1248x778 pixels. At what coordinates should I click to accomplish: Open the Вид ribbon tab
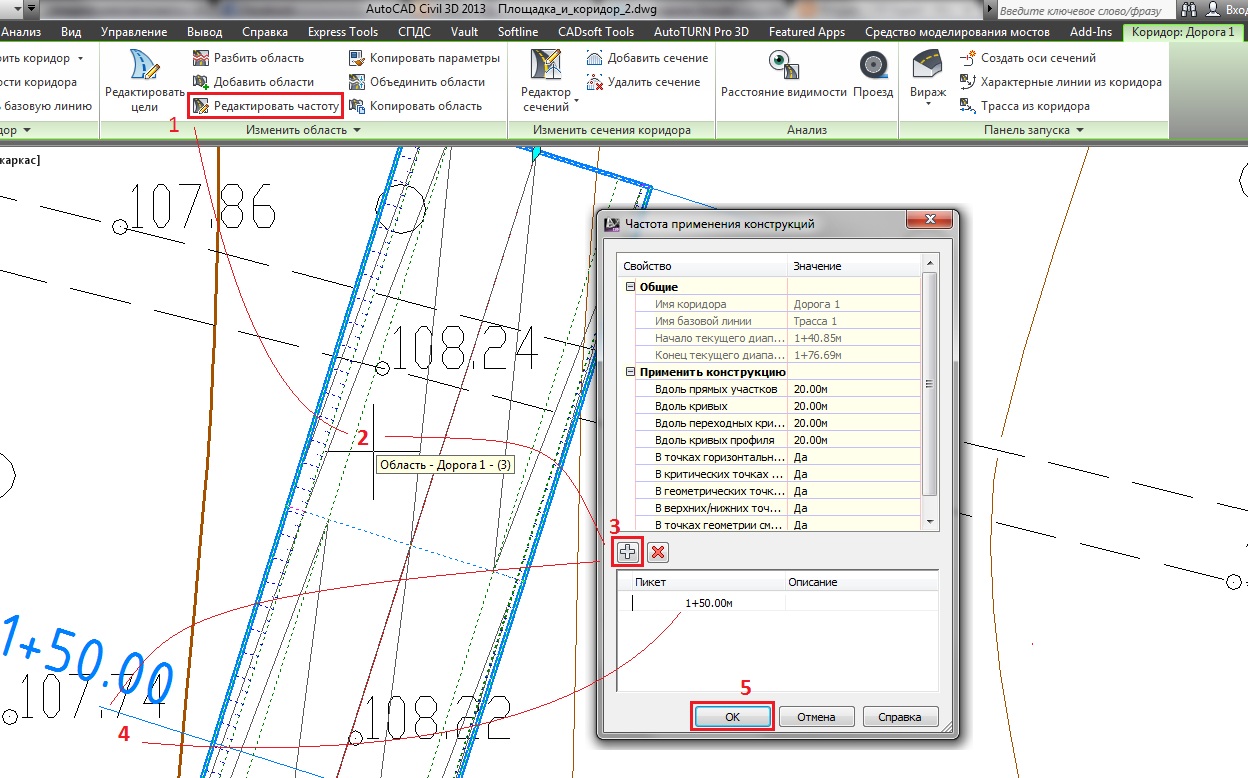click(x=71, y=32)
